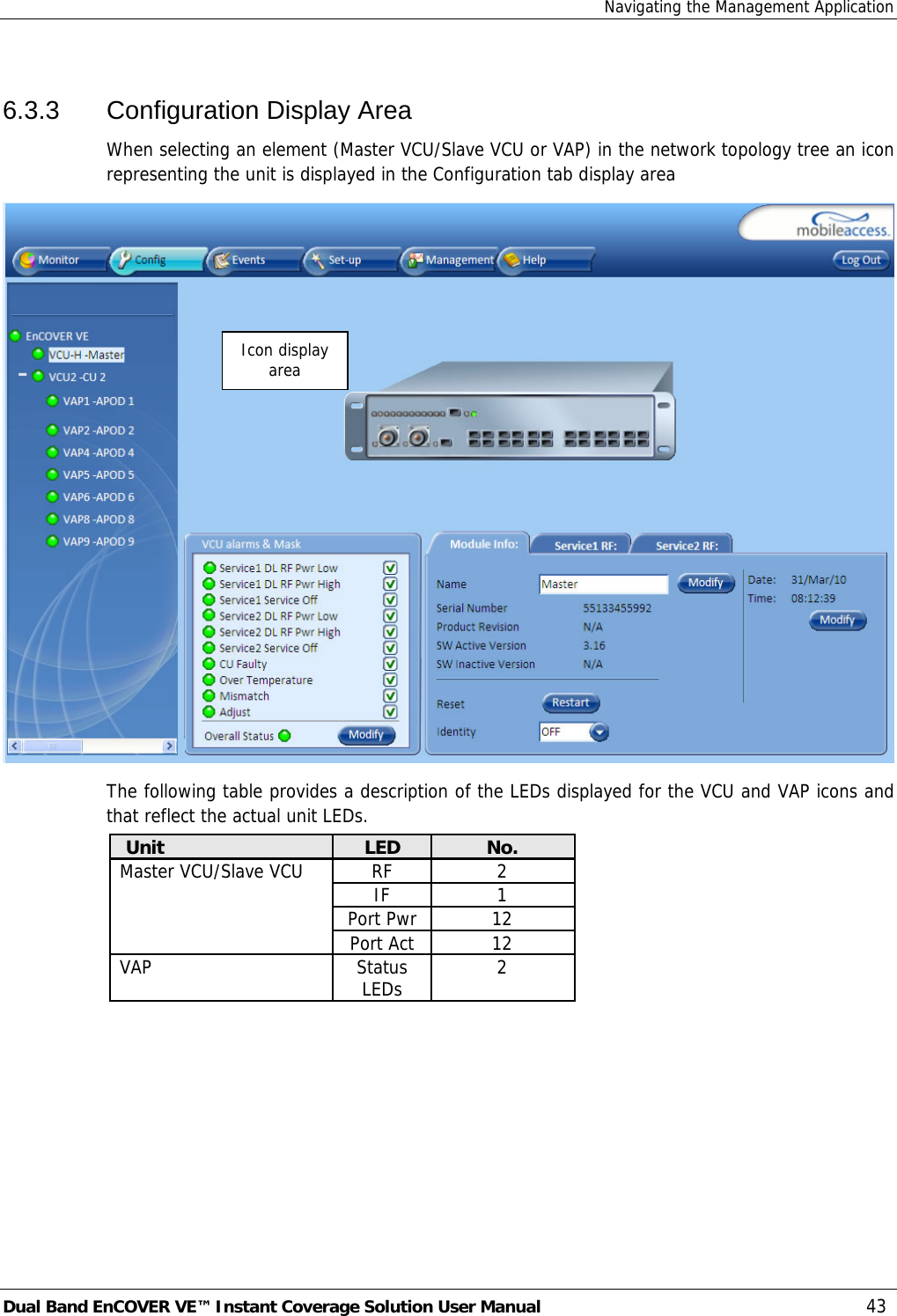Toggle Adjust mask checkbox

[390, 711]
